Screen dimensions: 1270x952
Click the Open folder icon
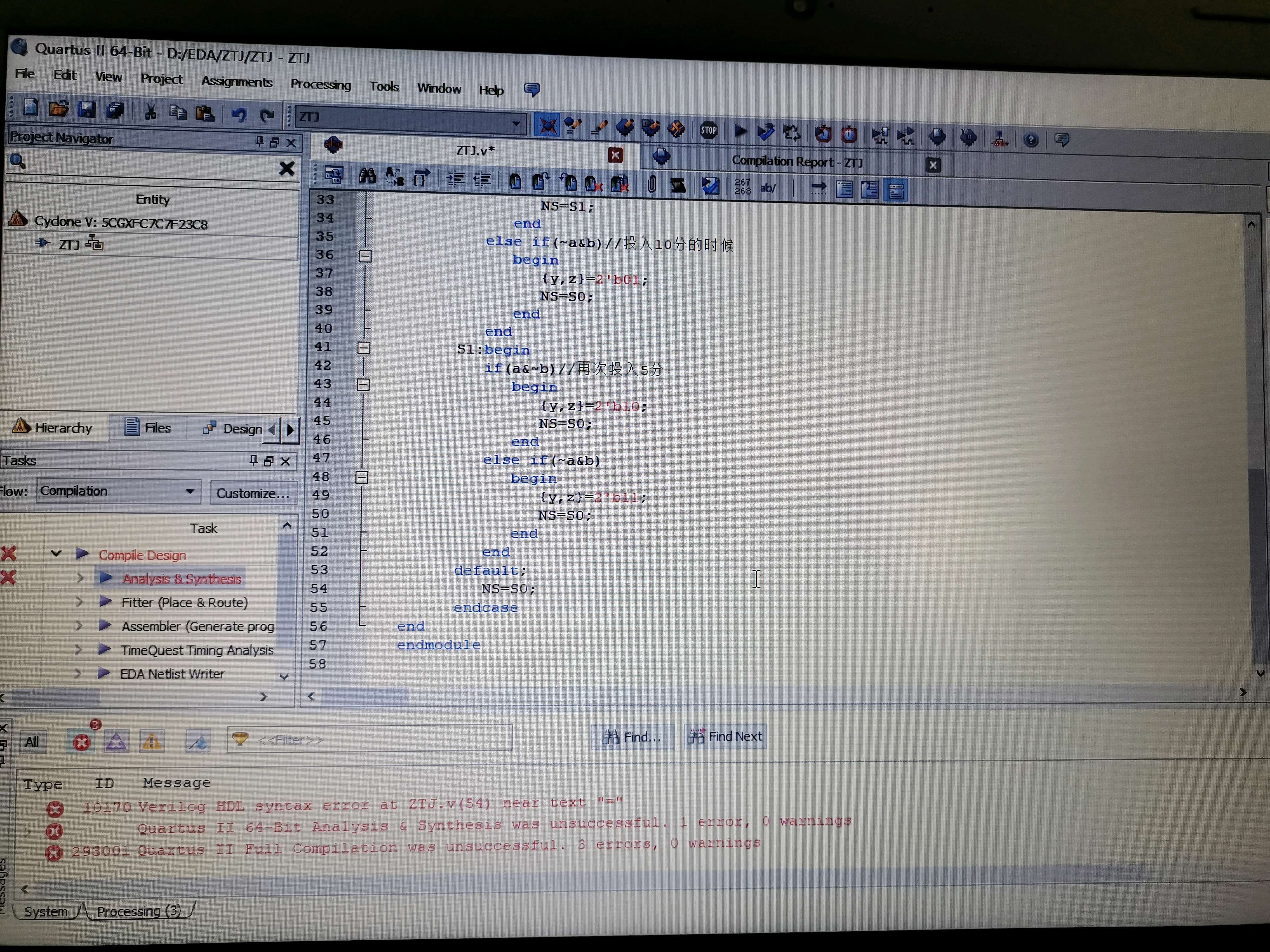pos(58,108)
